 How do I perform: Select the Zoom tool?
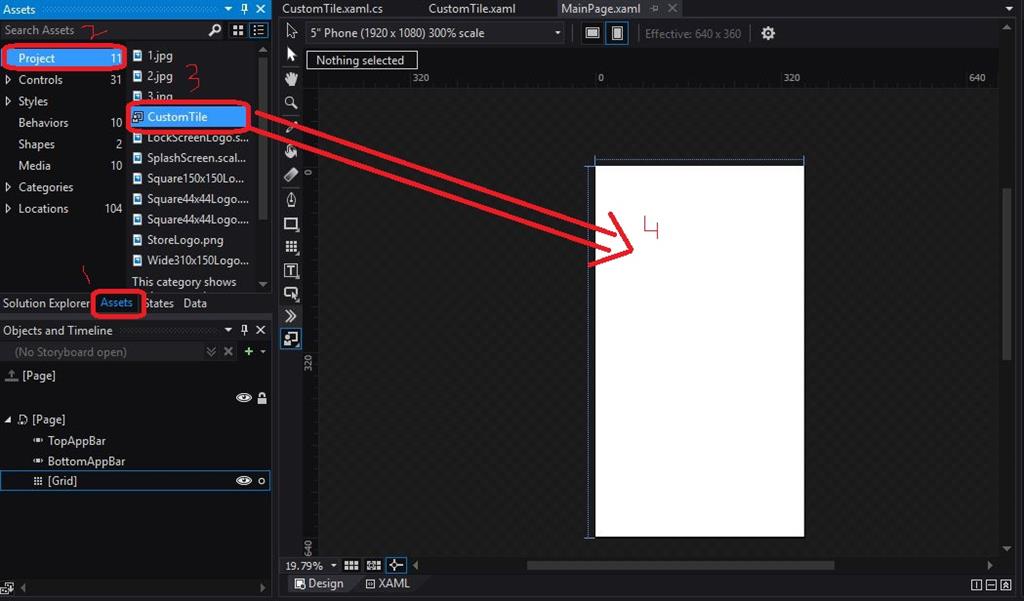pyautogui.click(x=291, y=102)
